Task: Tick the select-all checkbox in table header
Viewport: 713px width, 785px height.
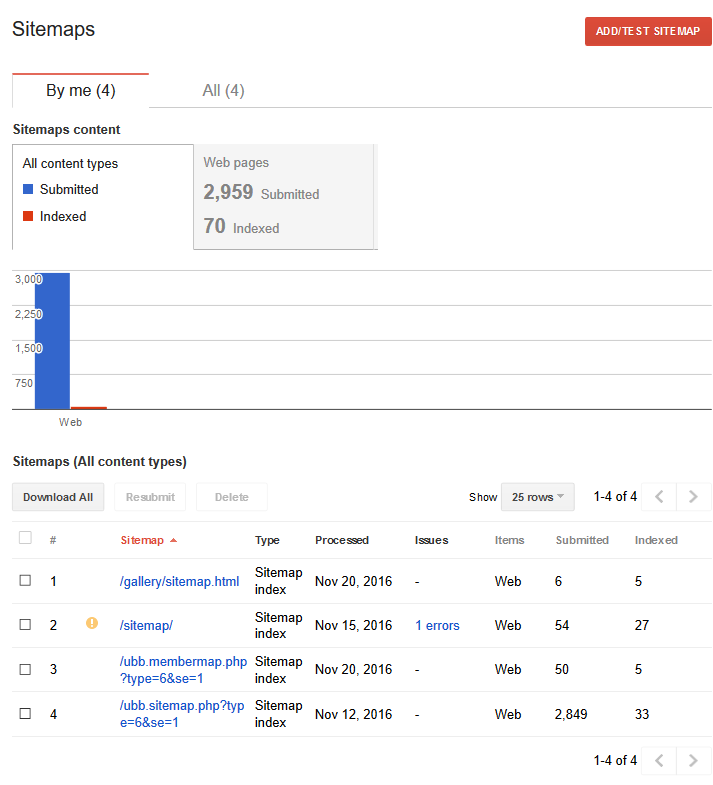Action: click(25, 538)
